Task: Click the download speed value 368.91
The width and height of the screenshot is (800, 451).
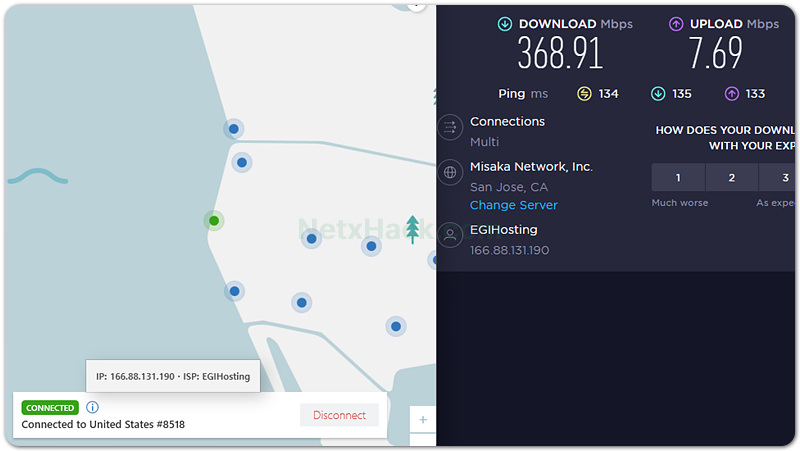Action: point(560,53)
